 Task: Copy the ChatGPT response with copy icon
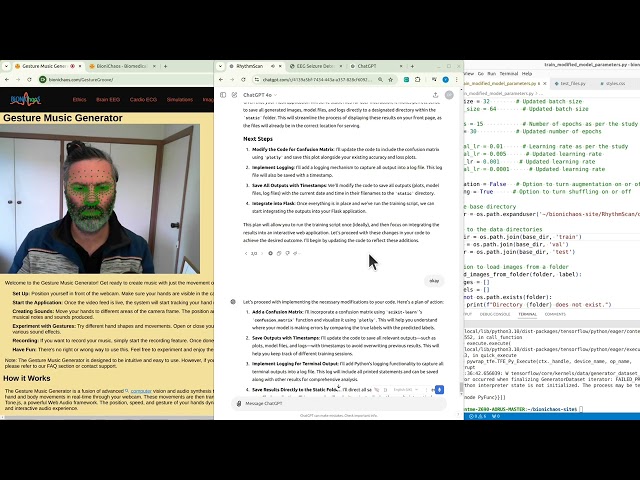pyautogui.click(x=279, y=253)
